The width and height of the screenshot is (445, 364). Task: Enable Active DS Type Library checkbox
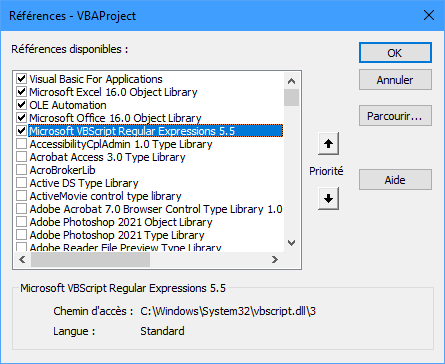tap(21, 183)
